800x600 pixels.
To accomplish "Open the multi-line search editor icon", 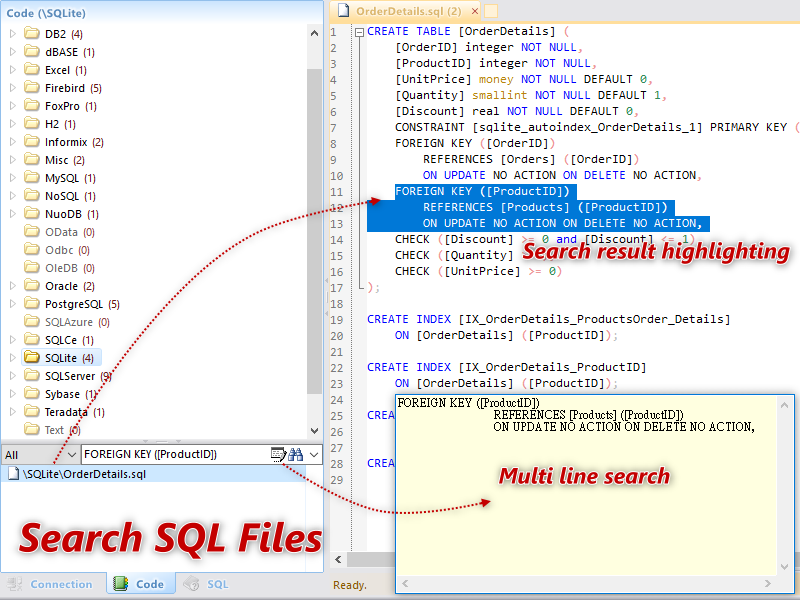I will (x=278, y=454).
